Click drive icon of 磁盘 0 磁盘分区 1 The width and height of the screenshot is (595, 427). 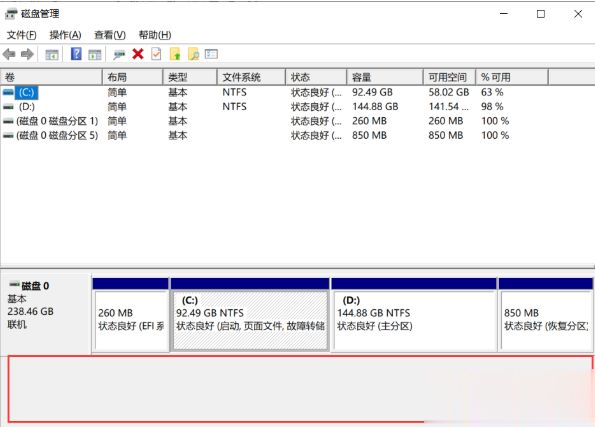click(8, 121)
